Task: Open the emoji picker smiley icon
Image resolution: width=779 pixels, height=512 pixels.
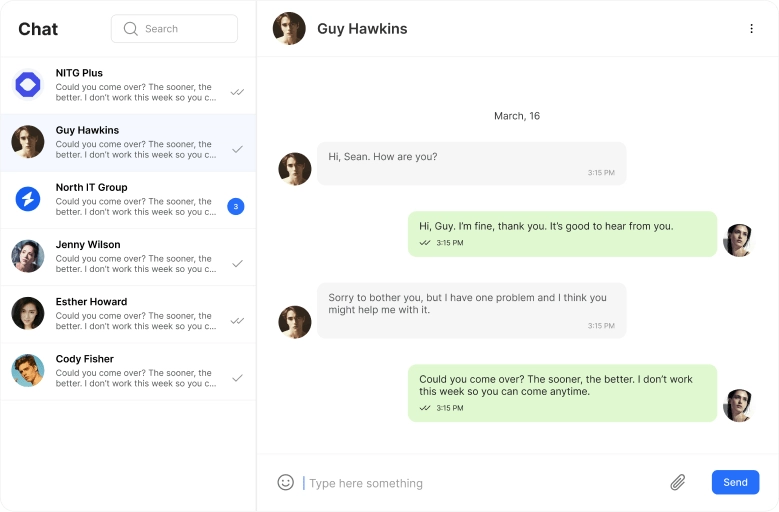Action: pos(285,482)
